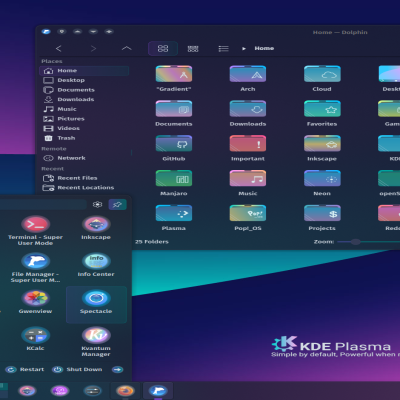The height and width of the screenshot is (400, 400).
Task: Switch Dolphin to icons view mode
Action: pos(163,49)
